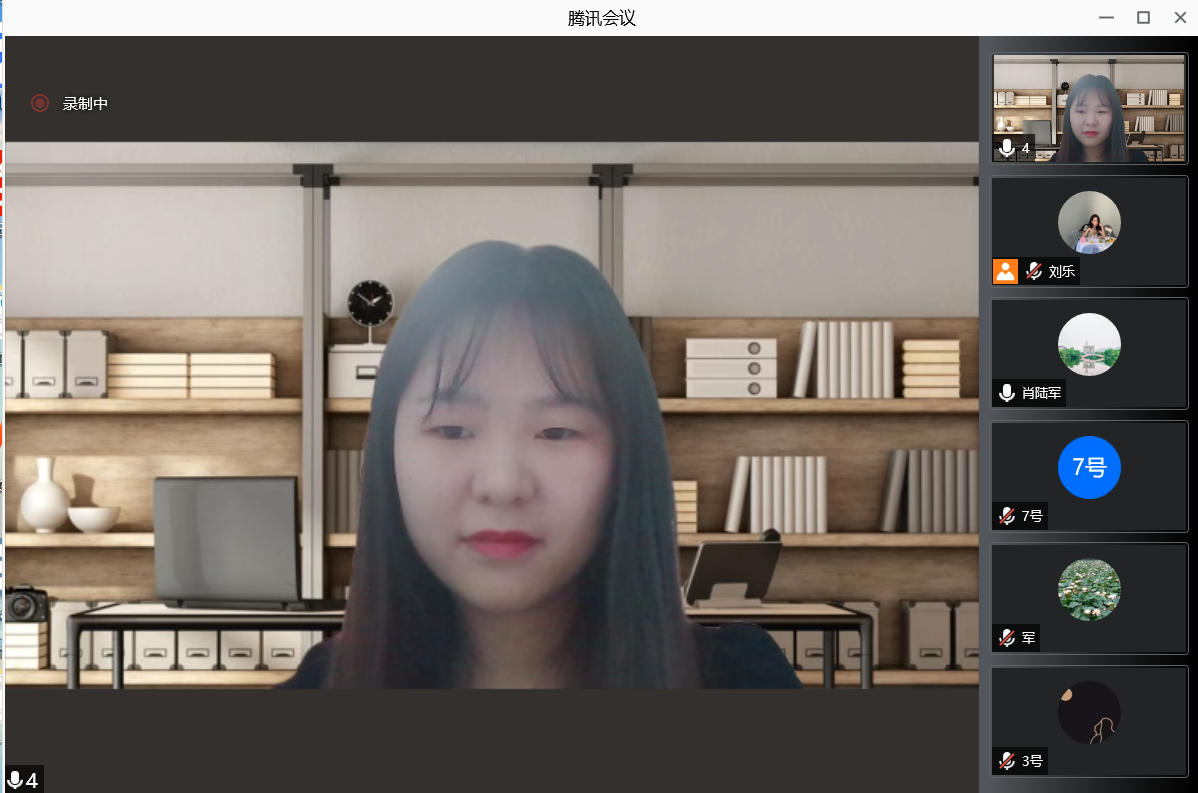
Task: Select the video thumbnail of participant 4
Action: (x=1089, y=108)
